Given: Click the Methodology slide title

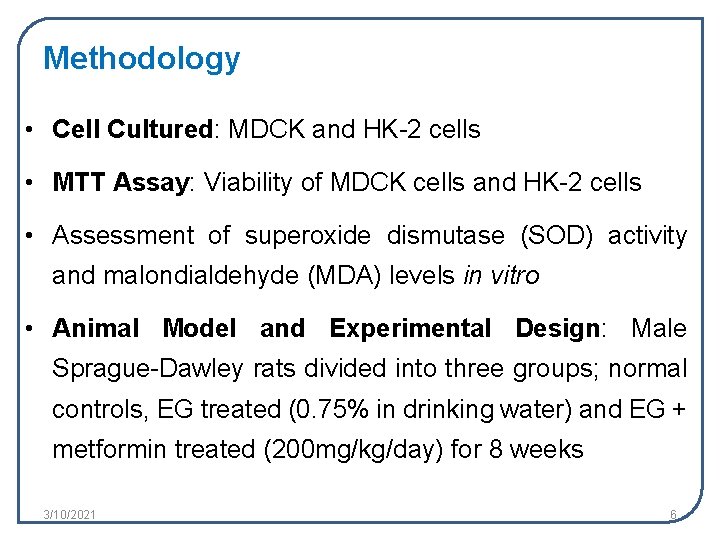Looking at the screenshot, I should coord(141,60).
